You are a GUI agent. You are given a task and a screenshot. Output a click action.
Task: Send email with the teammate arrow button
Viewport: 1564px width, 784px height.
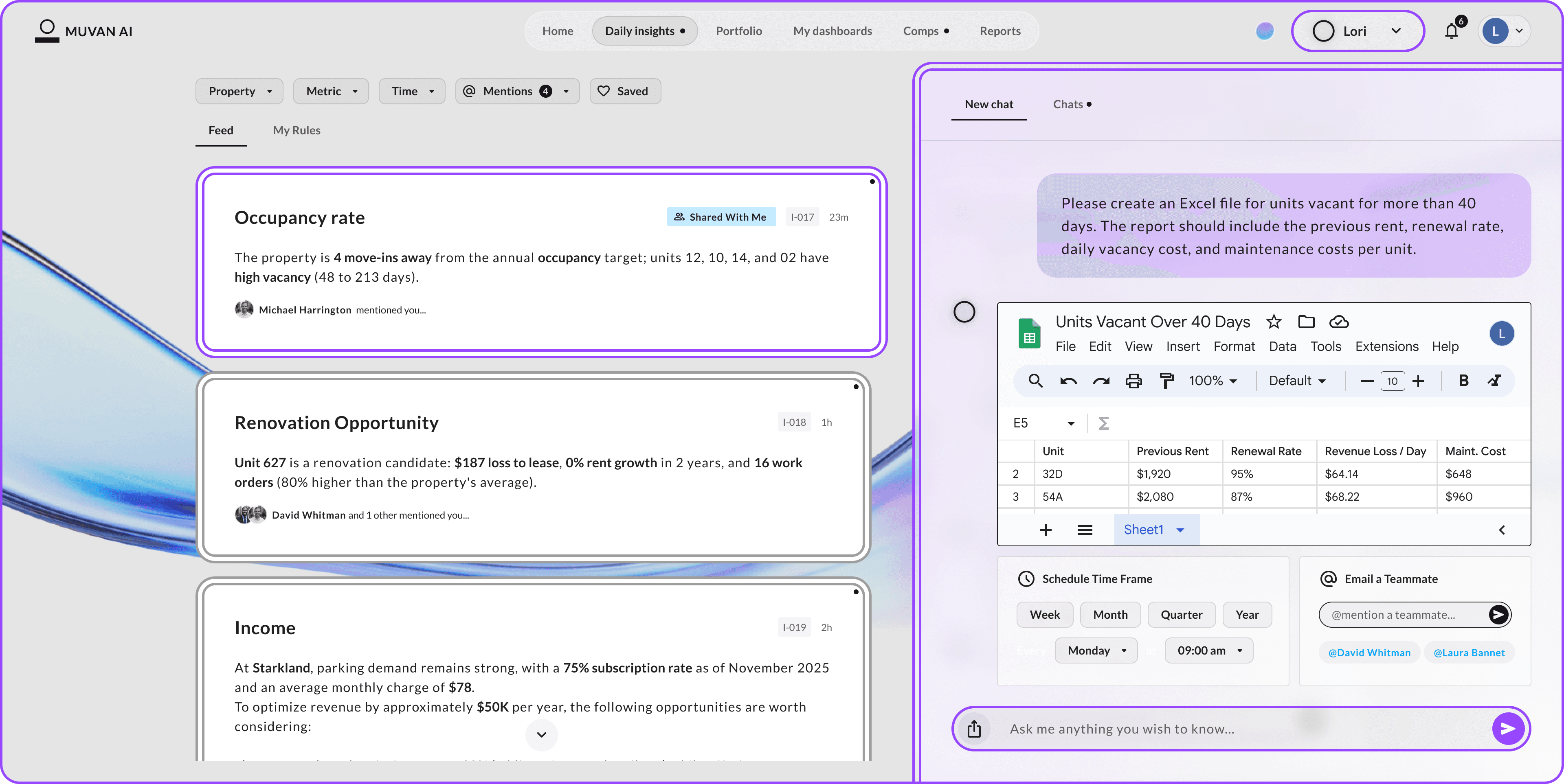(x=1498, y=615)
